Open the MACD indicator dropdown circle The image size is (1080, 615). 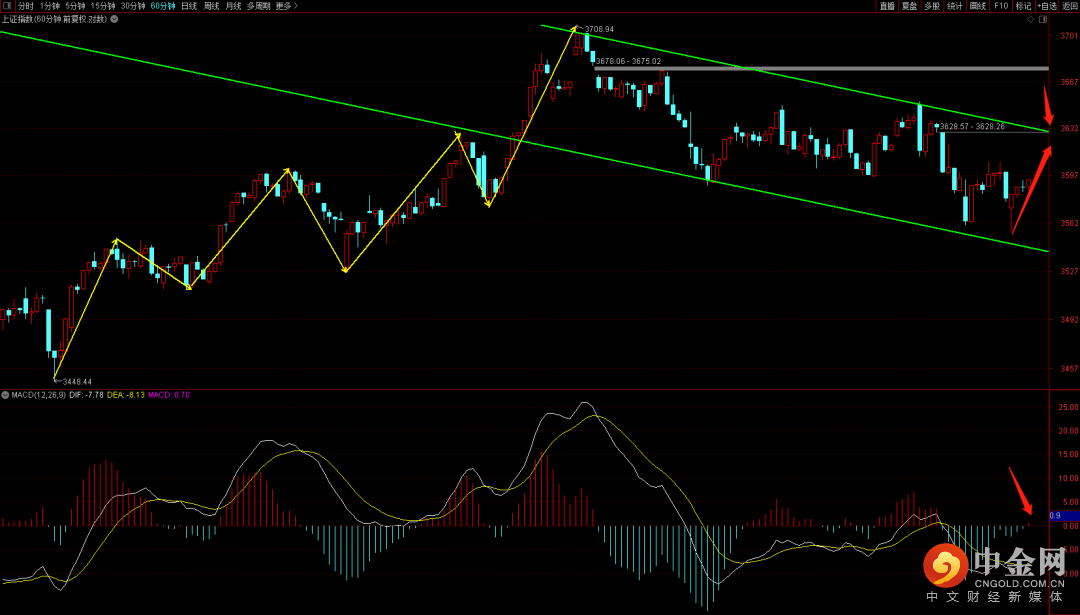click(6, 395)
